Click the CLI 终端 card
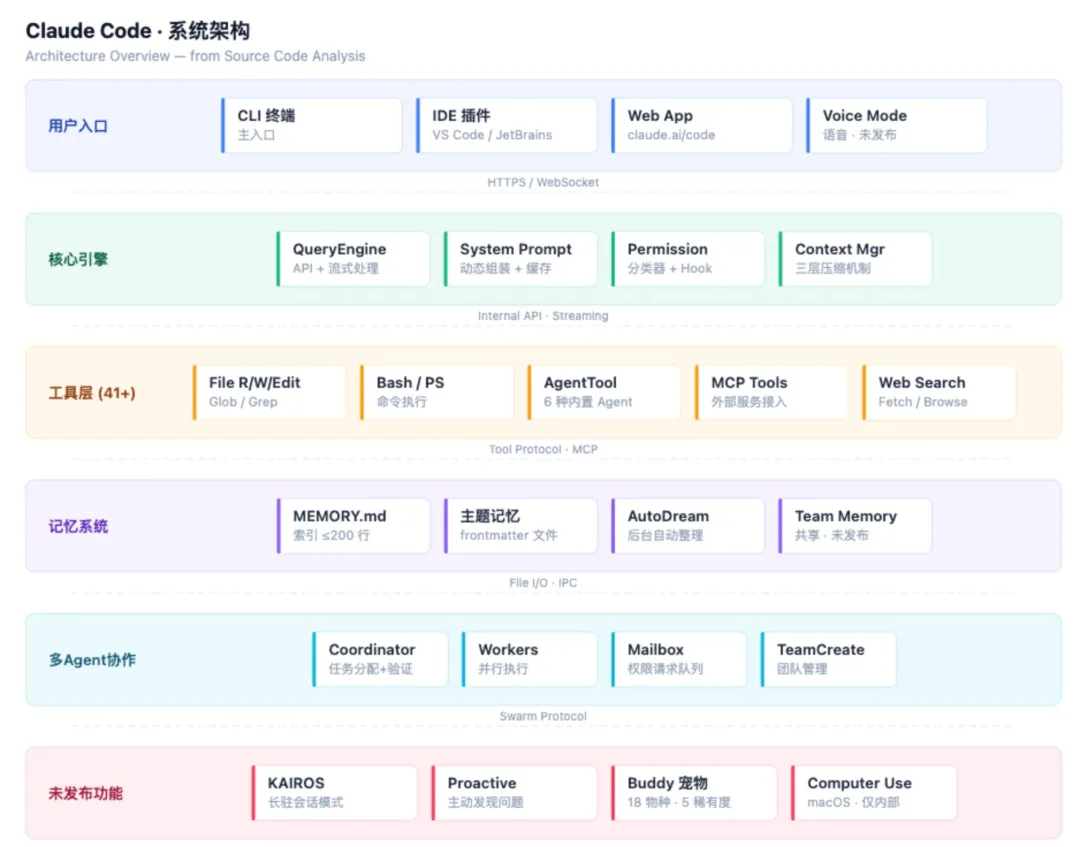The height and width of the screenshot is (847, 1080). click(312, 125)
